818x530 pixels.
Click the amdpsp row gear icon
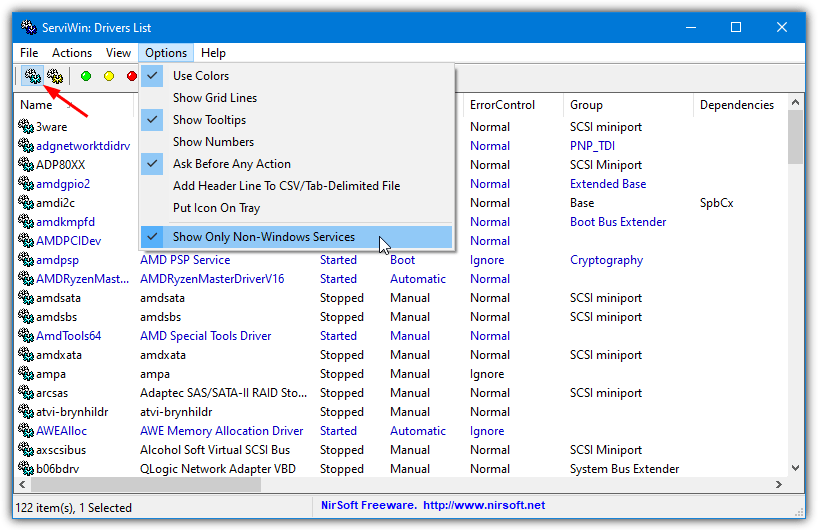[x=26, y=260]
